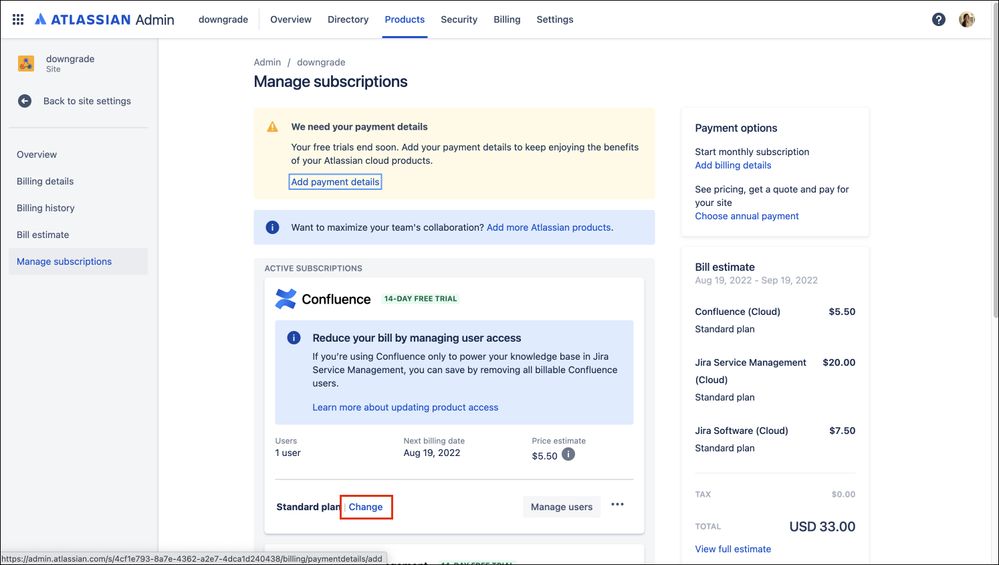The image size is (999, 565).
Task: Open the Confluence more options ellipsis
Action: pyautogui.click(x=617, y=504)
